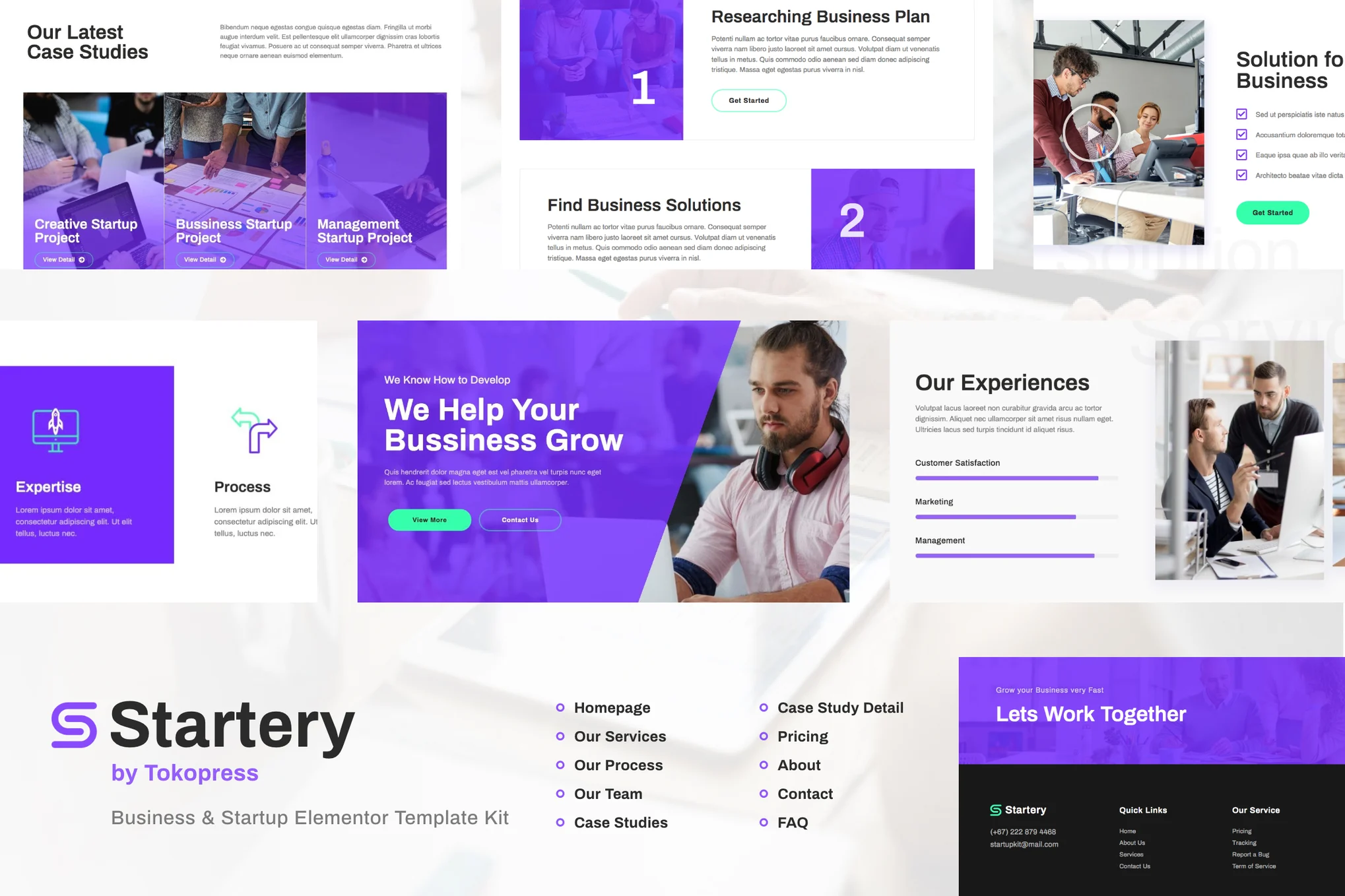Select the Our Process menu item
The width and height of the screenshot is (1345, 896).
pos(617,764)
